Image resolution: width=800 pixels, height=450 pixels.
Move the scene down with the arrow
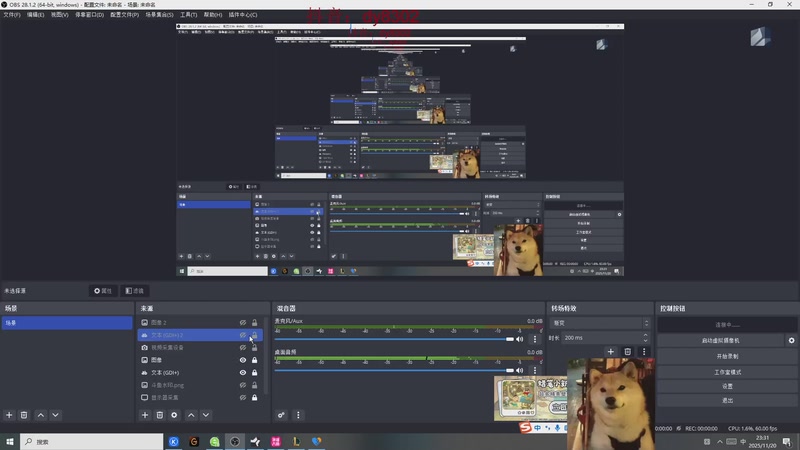coord(55,415)
